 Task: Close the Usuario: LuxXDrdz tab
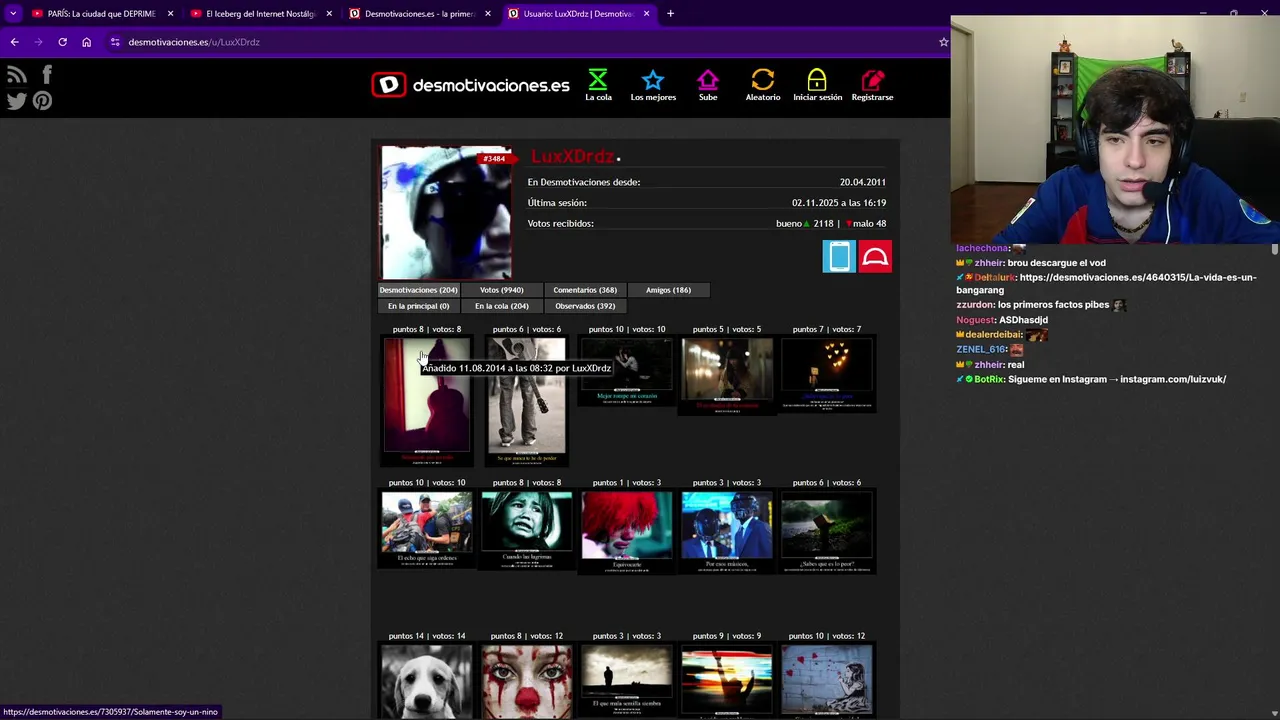[646, 14]
